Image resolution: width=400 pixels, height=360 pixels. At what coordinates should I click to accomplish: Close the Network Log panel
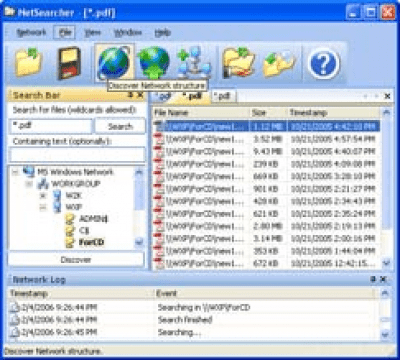383,279
